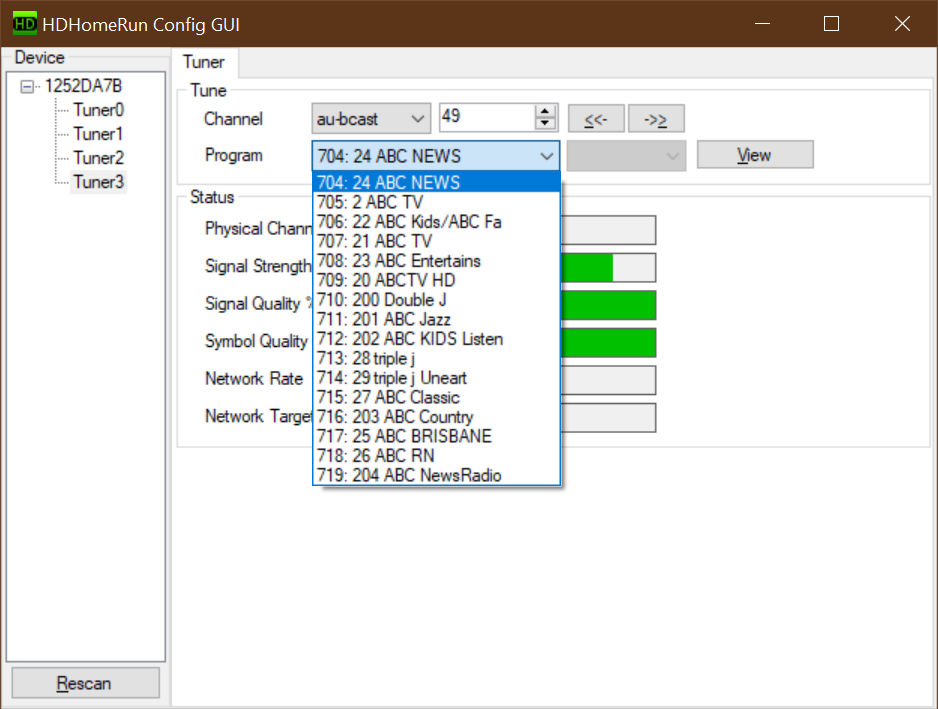Click the Signal Strength progress bar
The image size is (938, 709).
[608, 267]
